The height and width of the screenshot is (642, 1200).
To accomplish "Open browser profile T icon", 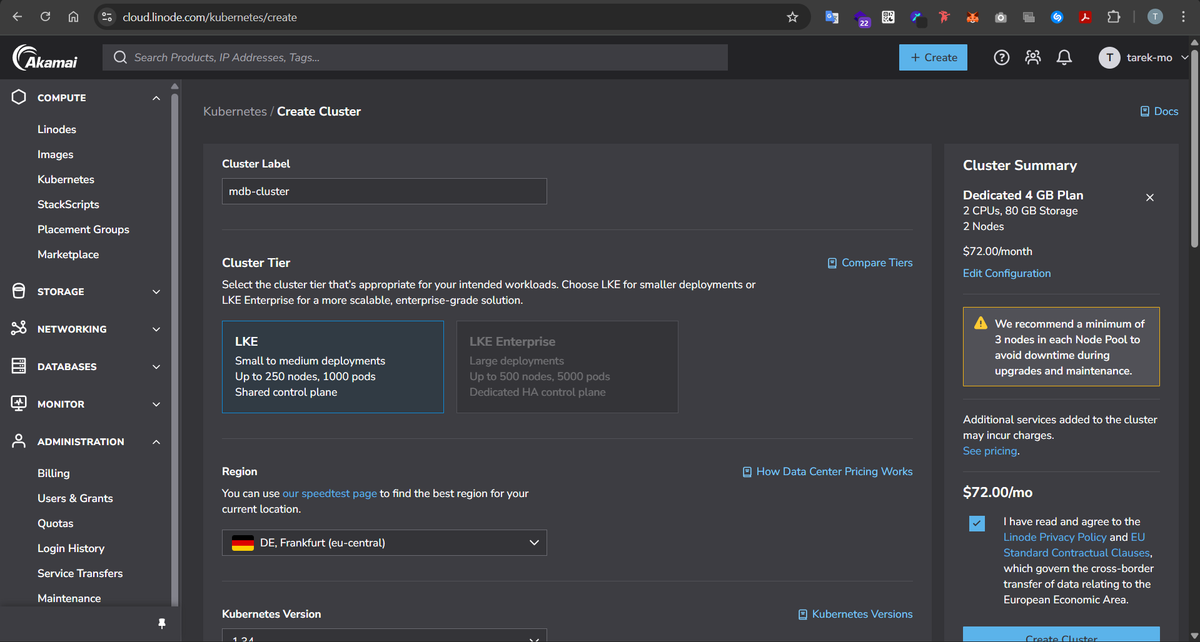I will coord(1155,17).
